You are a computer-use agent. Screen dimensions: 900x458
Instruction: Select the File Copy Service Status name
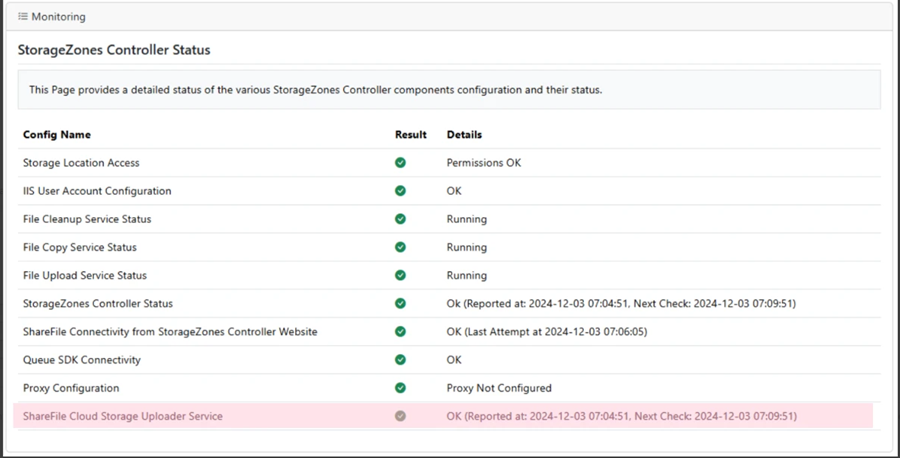point(80,247)
